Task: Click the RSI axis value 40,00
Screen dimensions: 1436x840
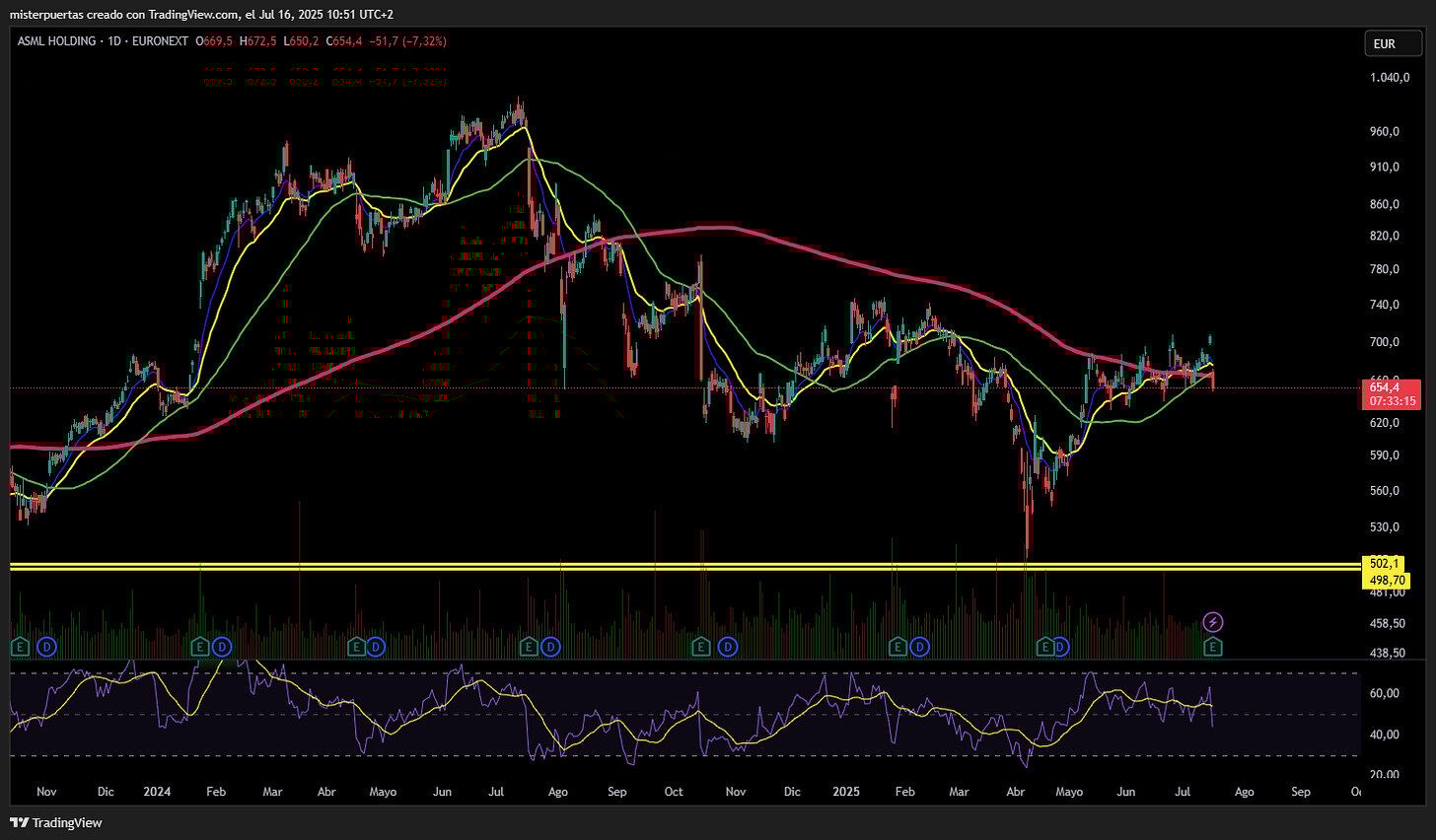Action: [x=1385, y=735]
